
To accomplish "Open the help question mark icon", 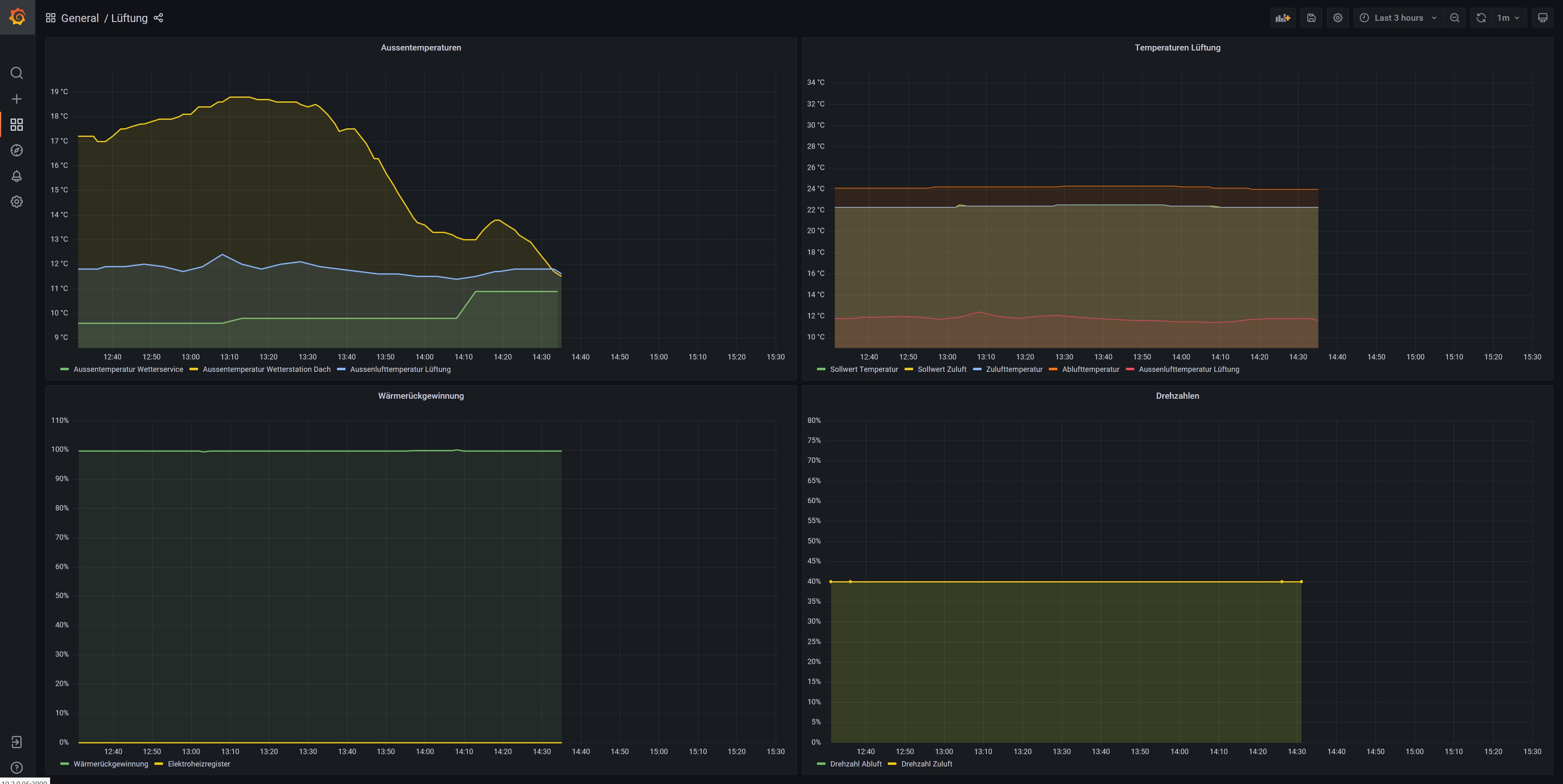I will click(17, 768).
